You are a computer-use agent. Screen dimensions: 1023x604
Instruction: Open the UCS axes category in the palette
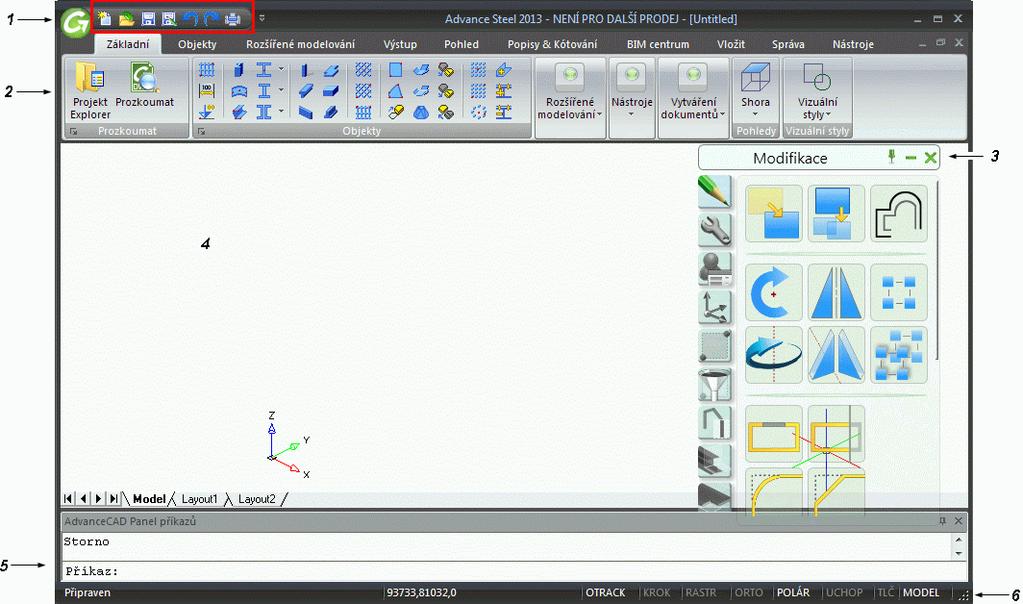click(x=714, y=307)
